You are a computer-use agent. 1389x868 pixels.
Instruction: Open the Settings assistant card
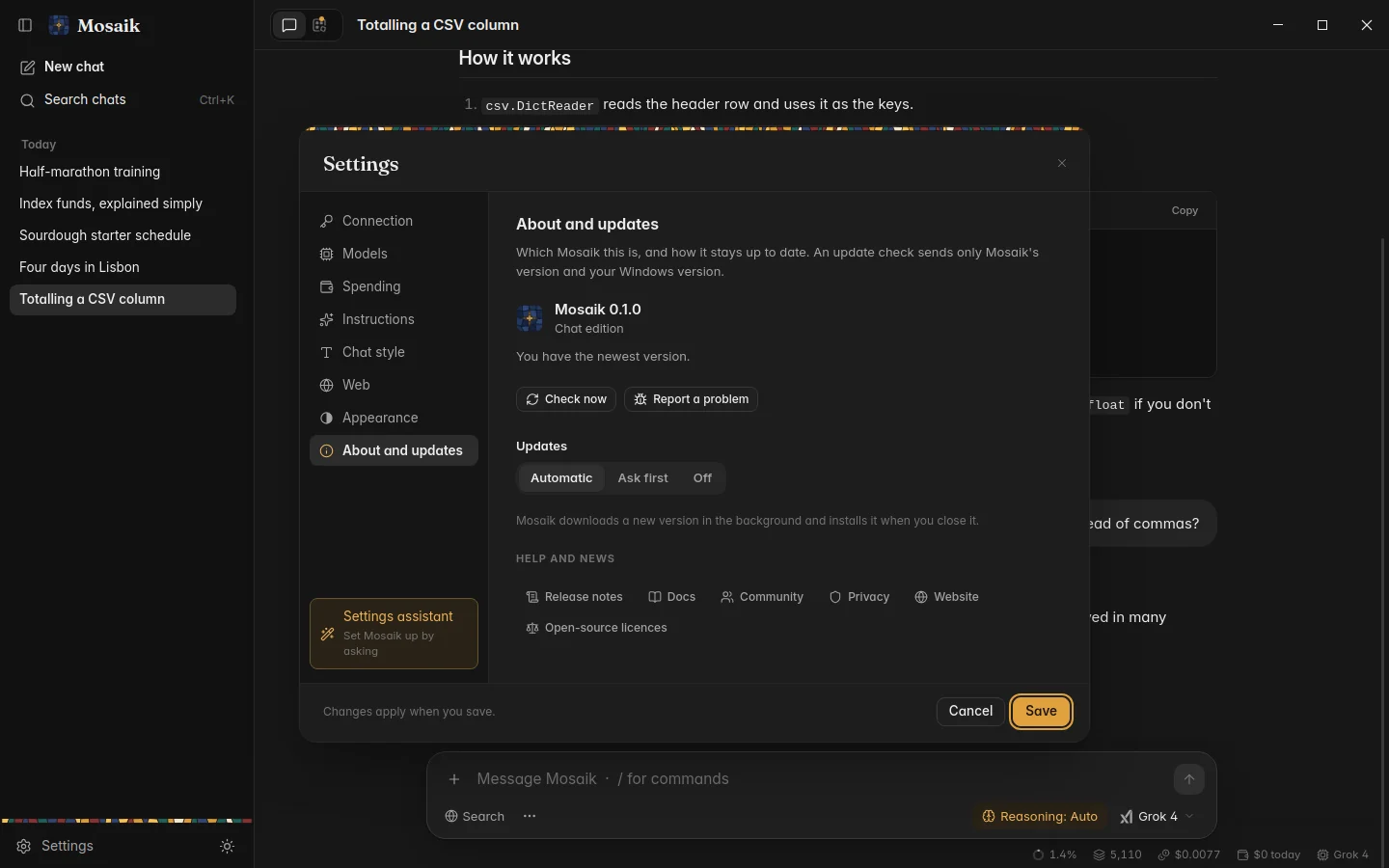click(394, 634)
